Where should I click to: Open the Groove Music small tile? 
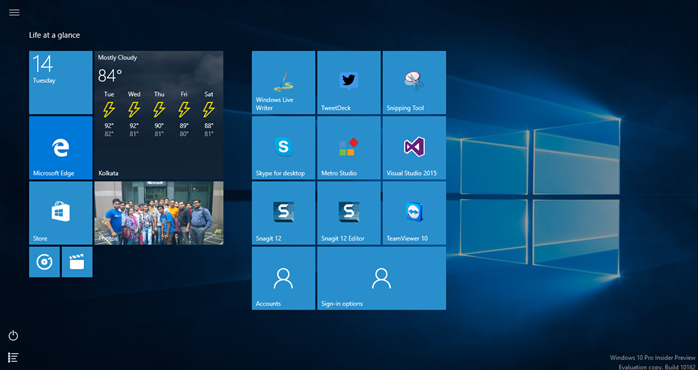(44, 262)
